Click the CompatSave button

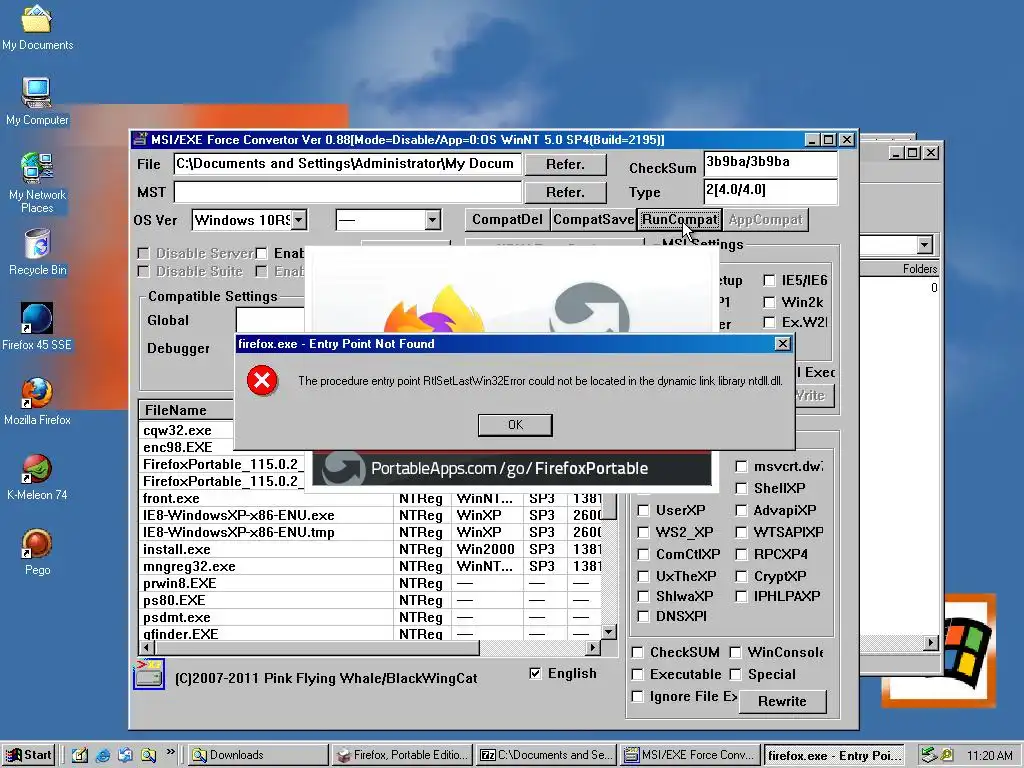(x=593, y=220)
